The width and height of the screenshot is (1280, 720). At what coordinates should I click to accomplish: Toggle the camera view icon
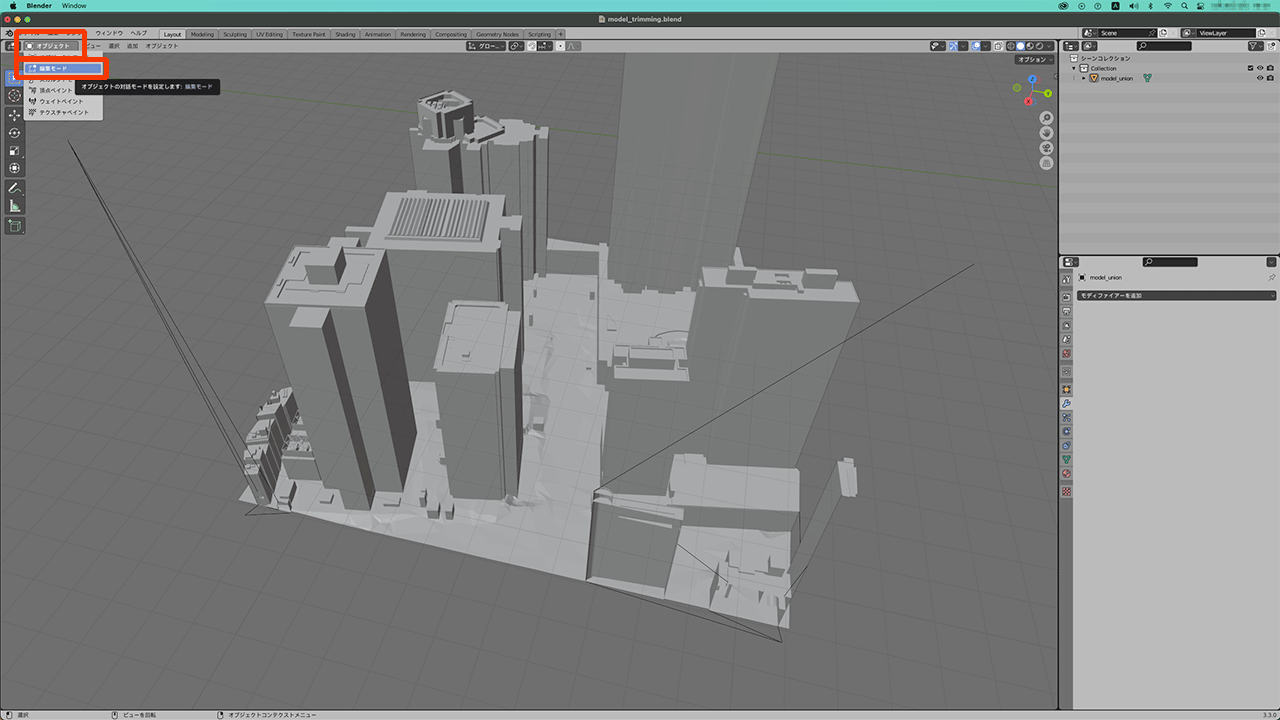tap(1046, 148)
